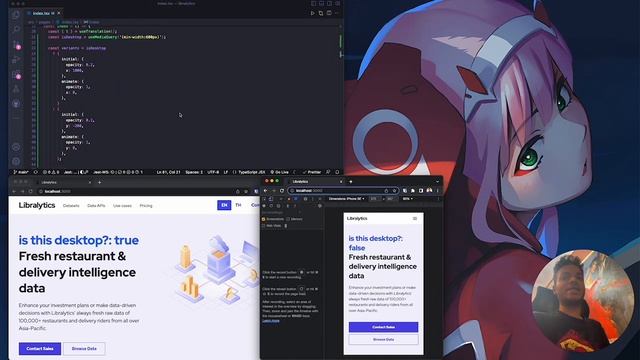Click the Run code icon in VS Code
Image resolution: width=640 pixels, height=360 pixels.
pyautogui.click(x=313, y=13)
